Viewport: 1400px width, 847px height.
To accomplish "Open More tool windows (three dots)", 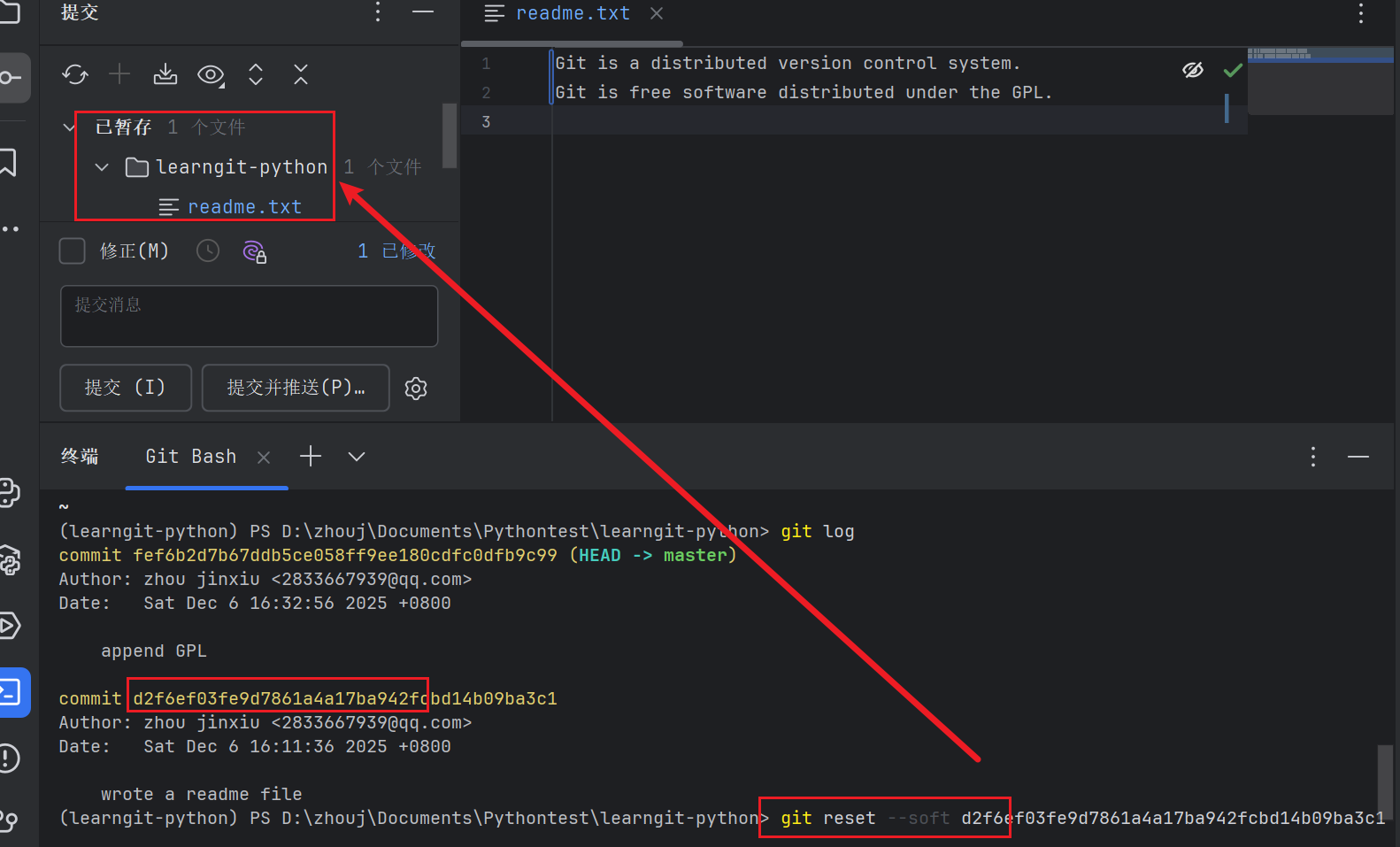I will [11, 229].
